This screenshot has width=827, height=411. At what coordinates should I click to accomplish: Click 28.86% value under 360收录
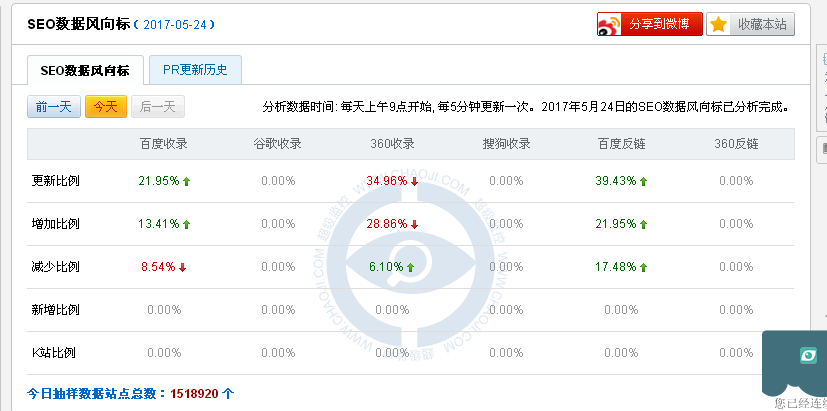tap(387, 224)
